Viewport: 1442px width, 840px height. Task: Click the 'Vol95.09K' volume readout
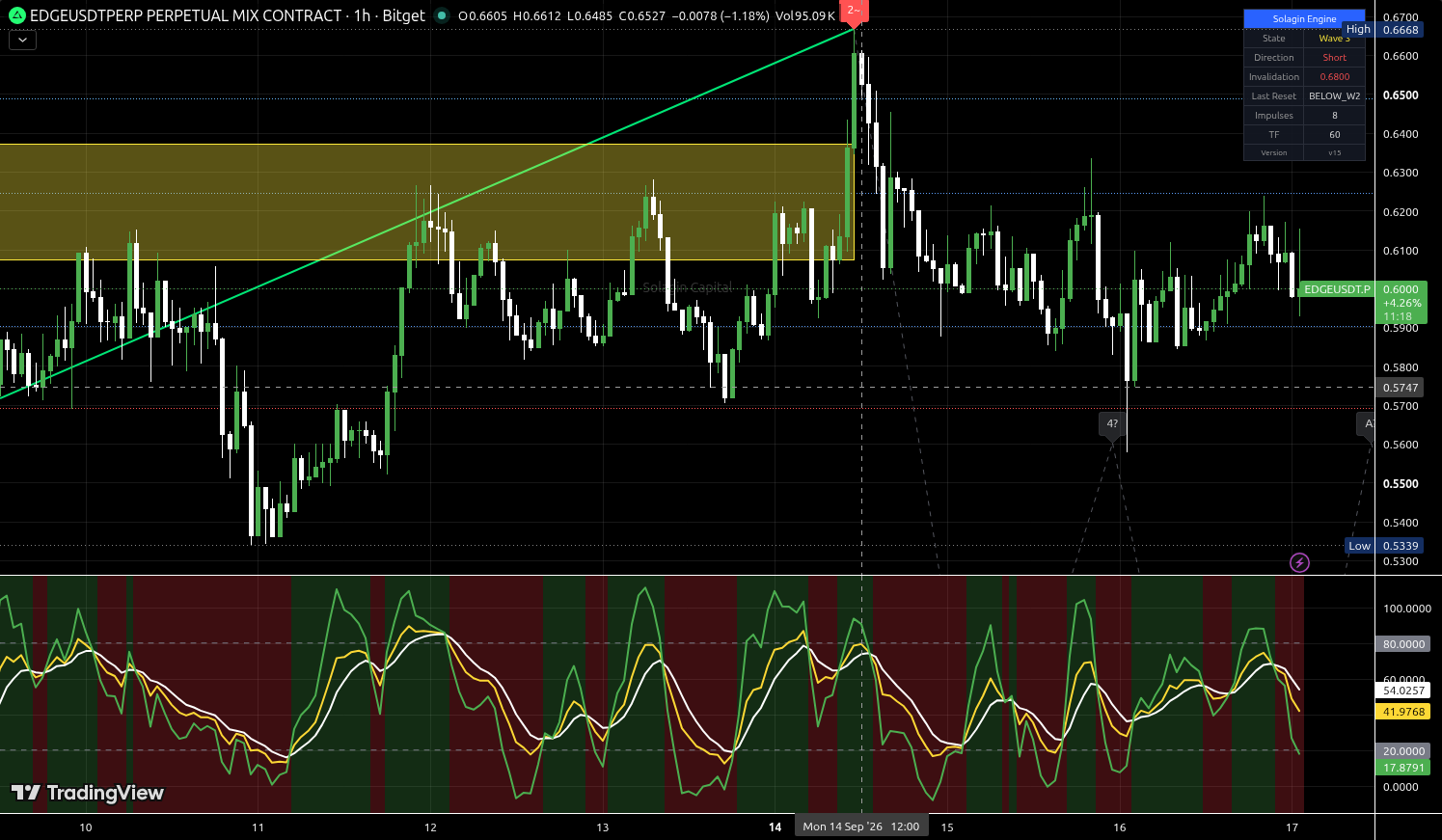[805, 16]
